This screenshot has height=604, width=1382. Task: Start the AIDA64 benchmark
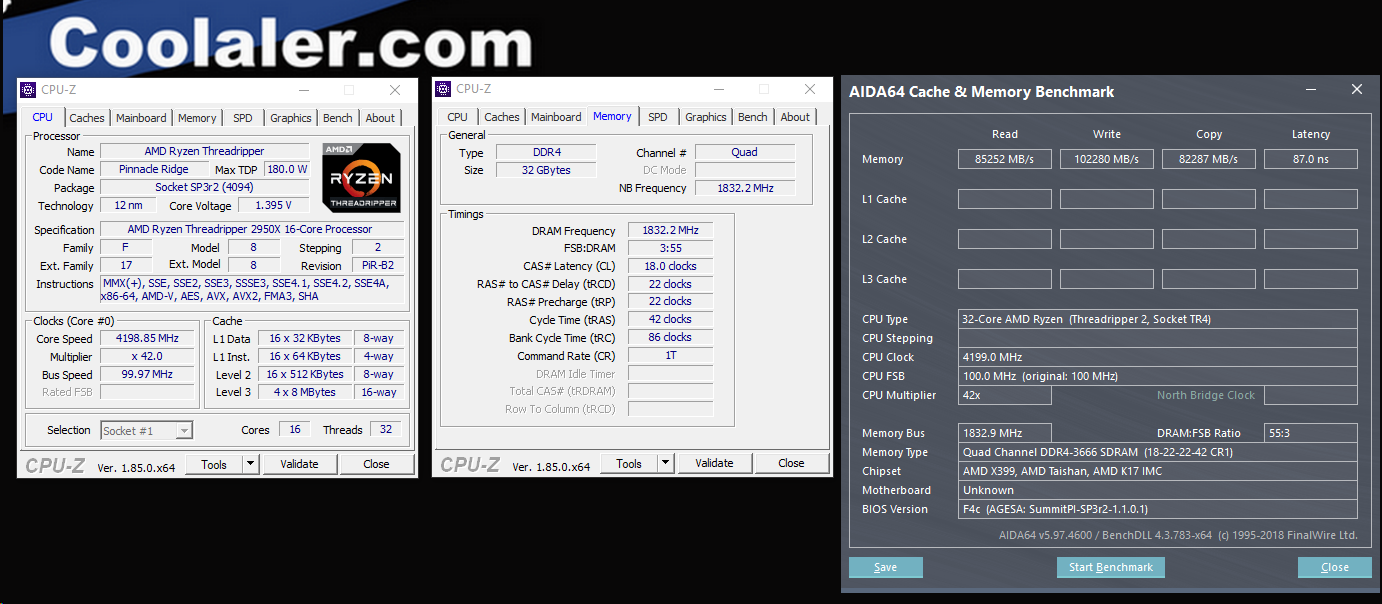1111,567
